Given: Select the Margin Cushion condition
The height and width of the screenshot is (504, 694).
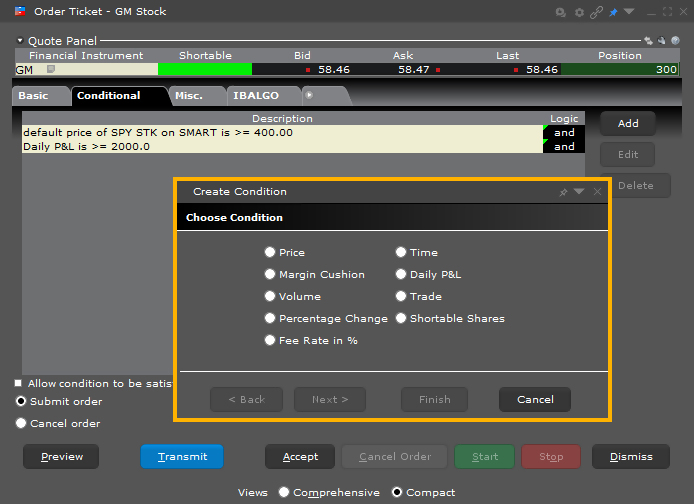Looking at the screenshot, I should 270,274.
